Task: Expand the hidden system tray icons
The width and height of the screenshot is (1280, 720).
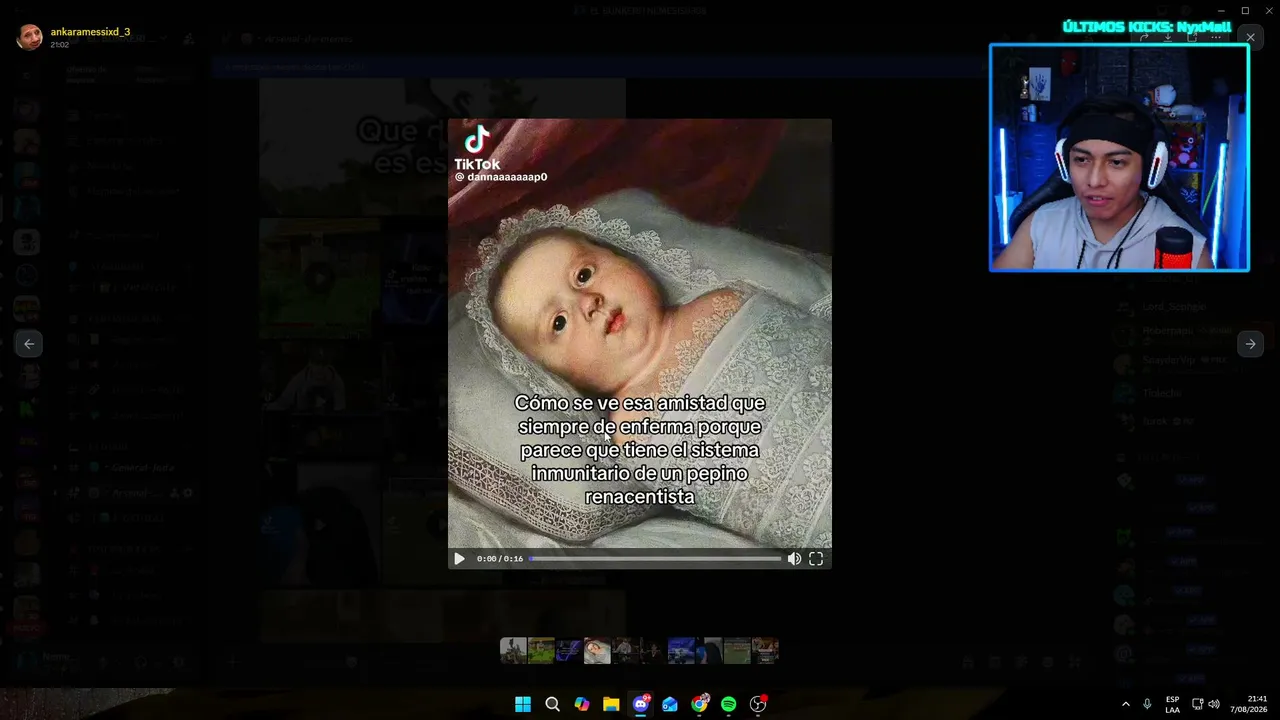Action: pyautogui.click(x=1125, y=704)
